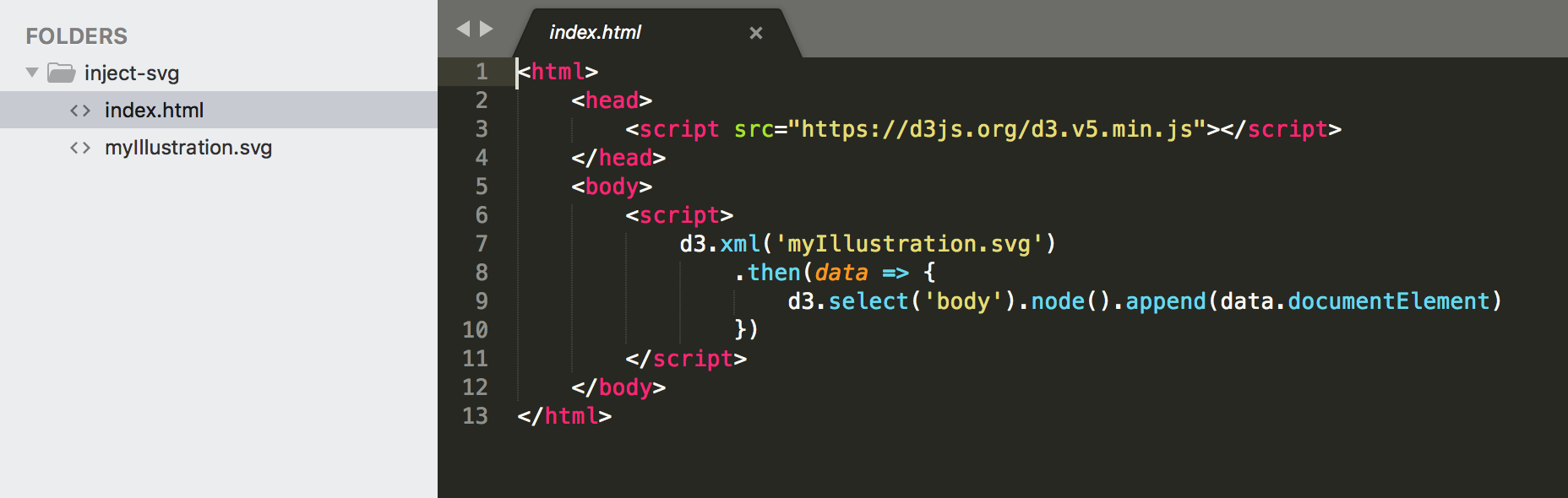Click the closing html tag on line 13

pos(564,416)
